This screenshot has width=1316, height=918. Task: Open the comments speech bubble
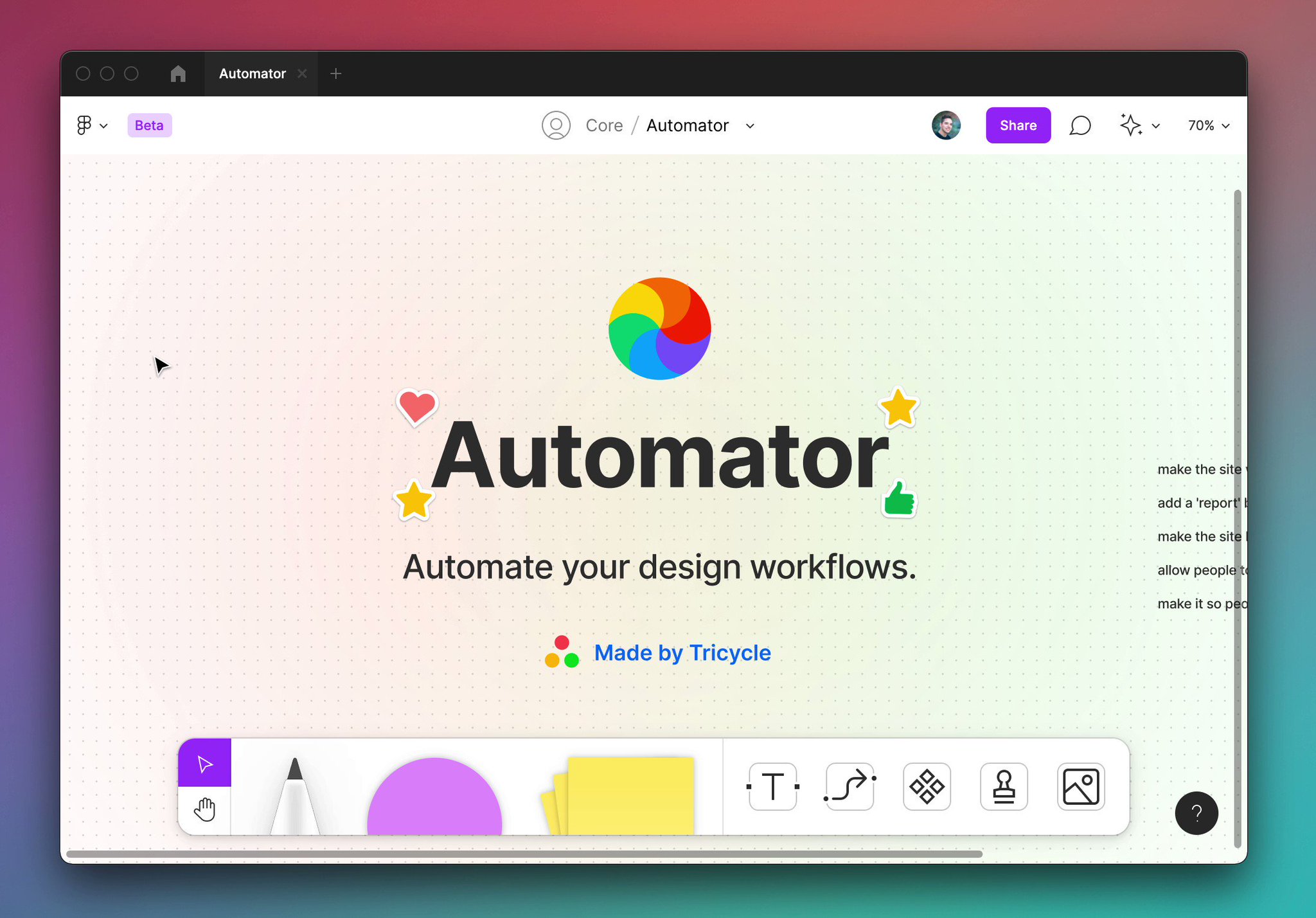[1080, 125]
